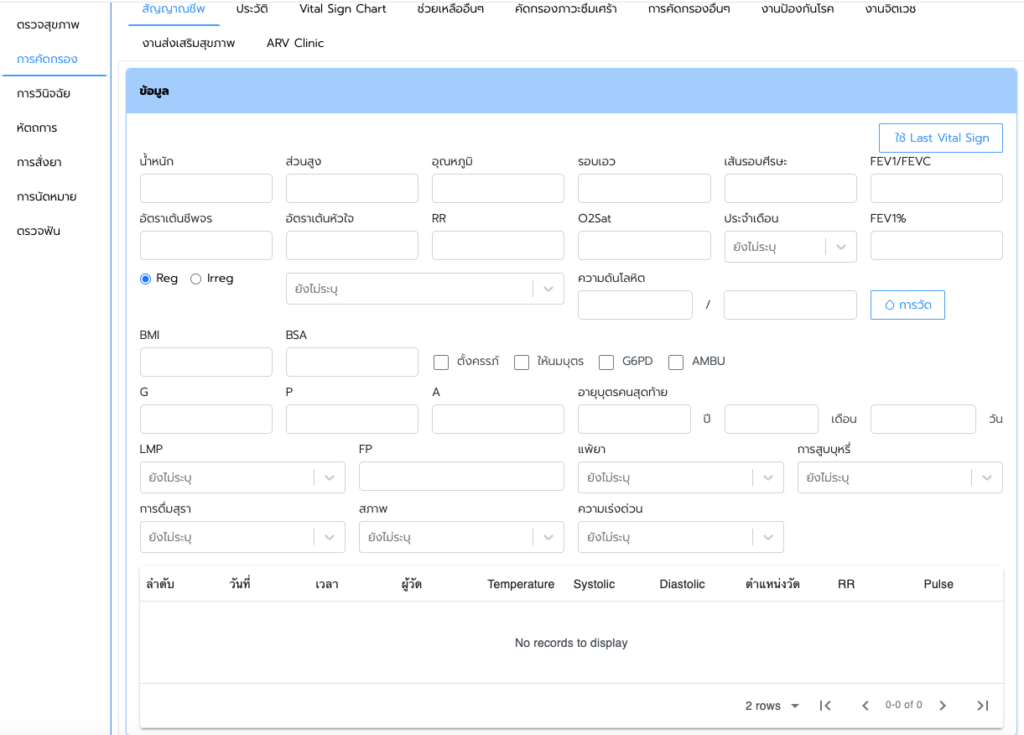Check the ตั้งครรภ์ checkbox
The width and height of the screenshot is (1024, 735).
[441, 362]
